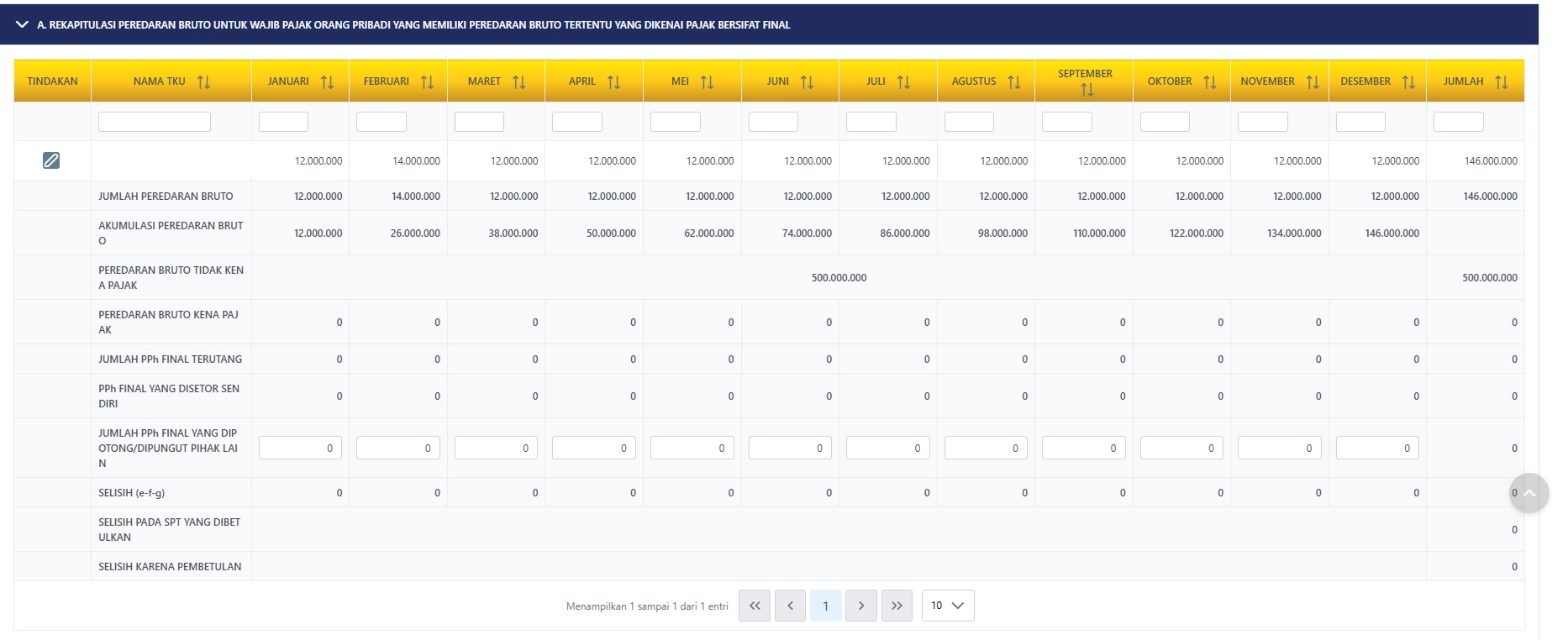Viewport: 1568px width, 640px height.
Task: Click the SELISIH KARENA PEMBETULAN row label
Action: point(170,566)
